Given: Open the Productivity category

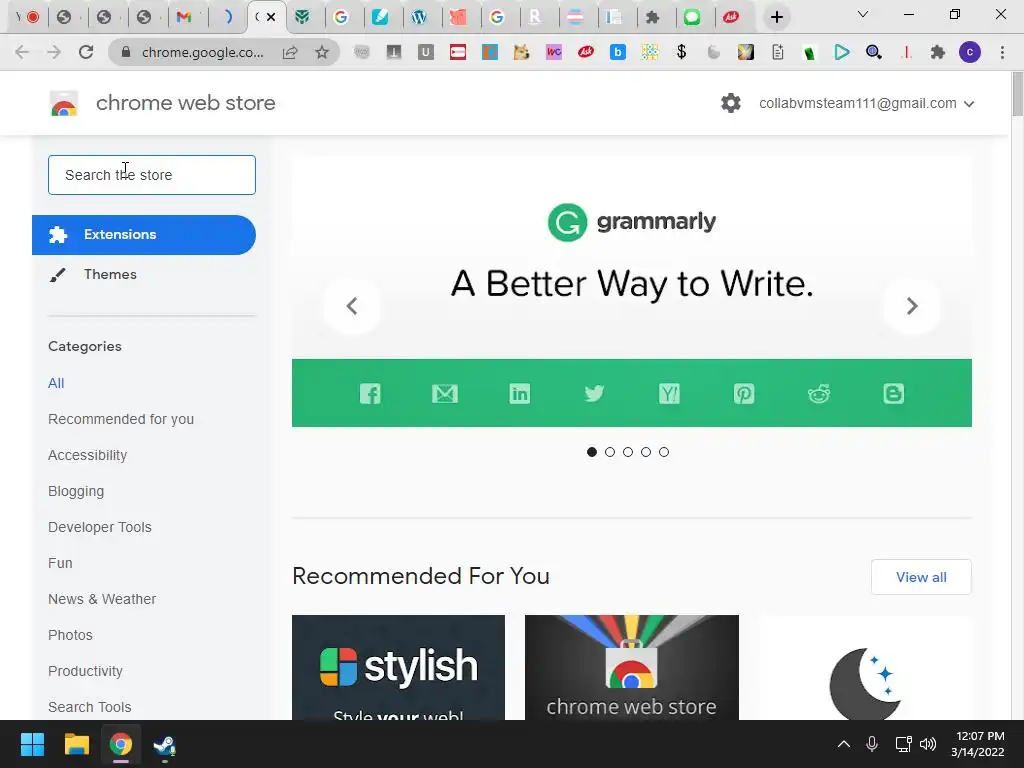Looking at the screenshot, I should click(x=86, y=671).
